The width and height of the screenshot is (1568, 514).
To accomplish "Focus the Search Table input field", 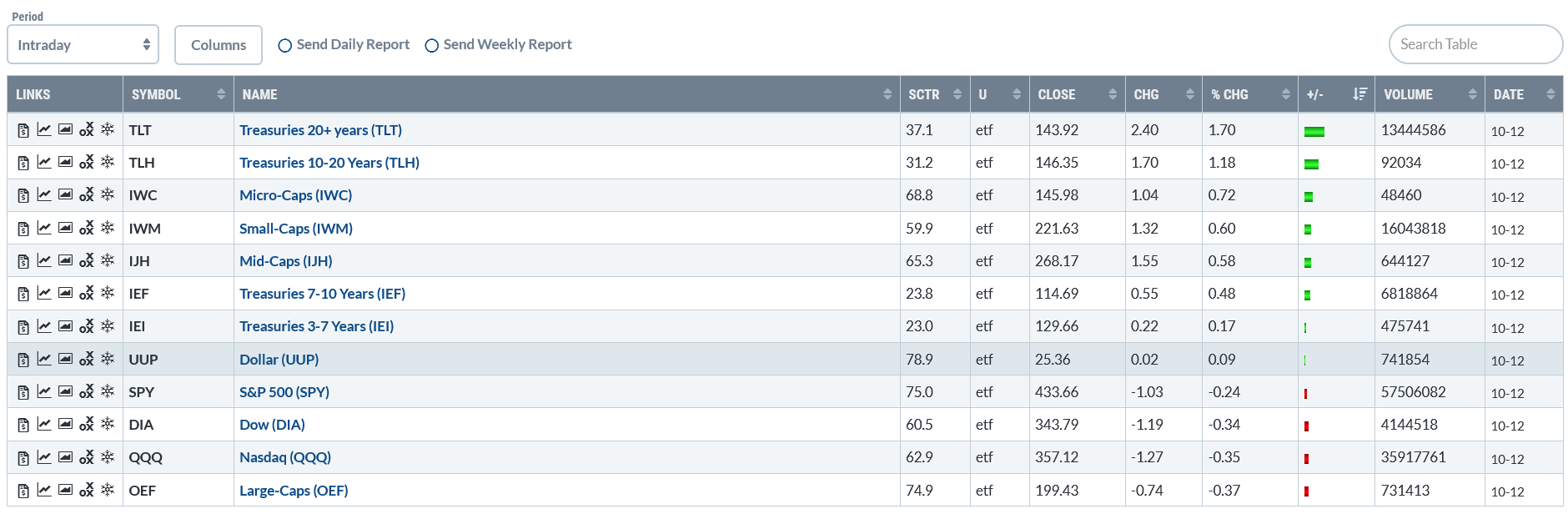I will pos(1475,44).
